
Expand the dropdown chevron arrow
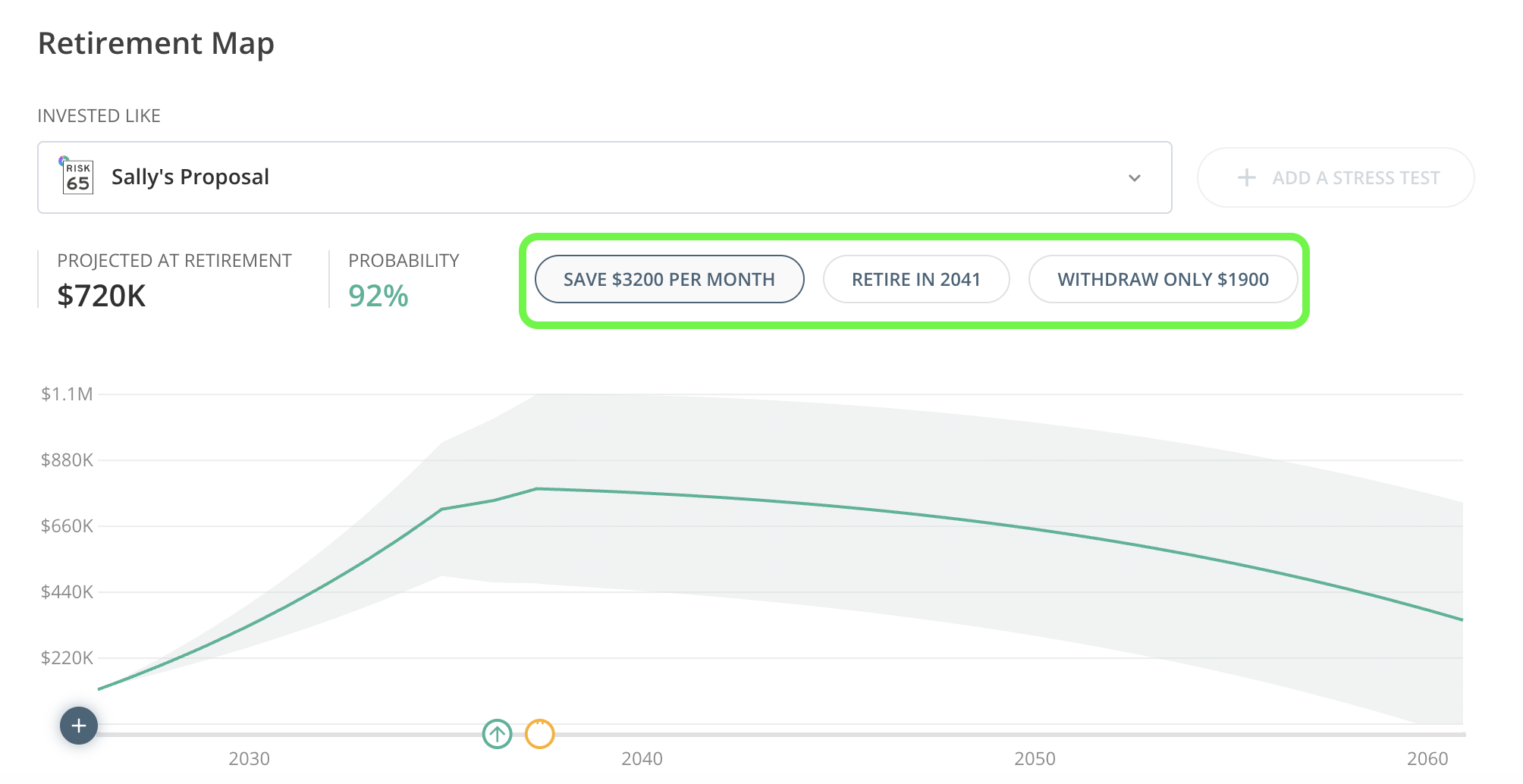[x=1134, y=178]
